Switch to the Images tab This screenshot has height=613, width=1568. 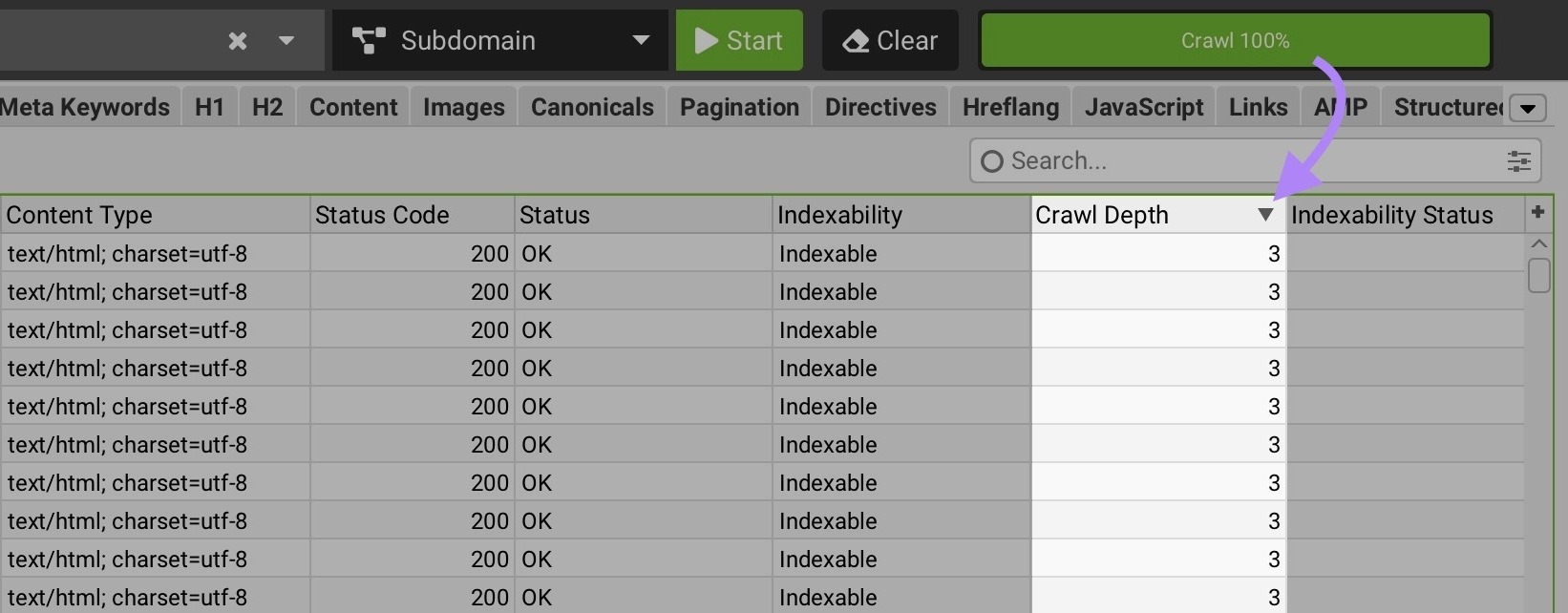(x=463, y=107)
